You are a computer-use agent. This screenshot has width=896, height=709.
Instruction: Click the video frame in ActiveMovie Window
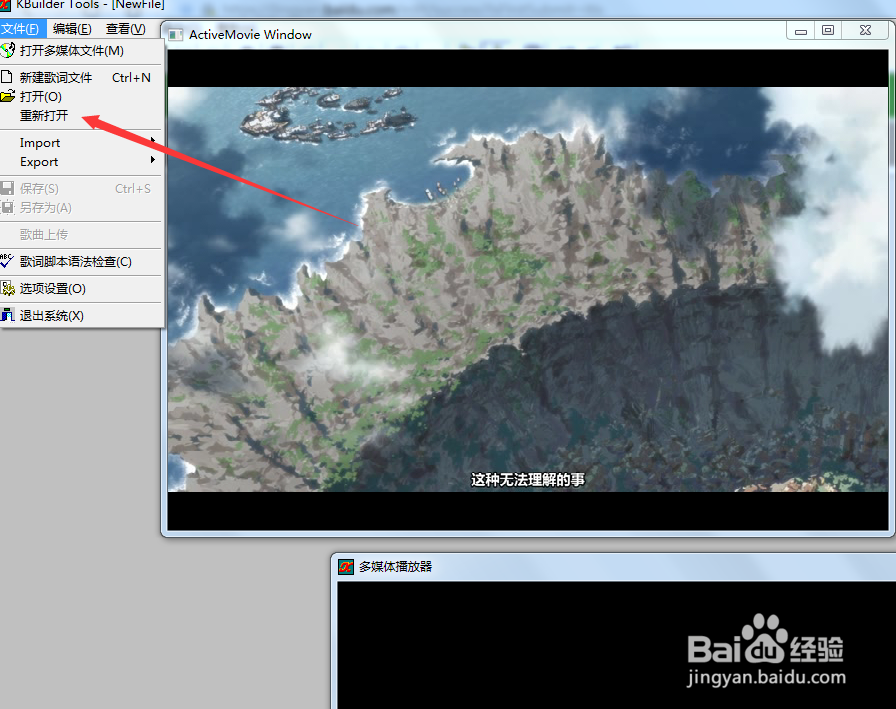coord(528,289)
